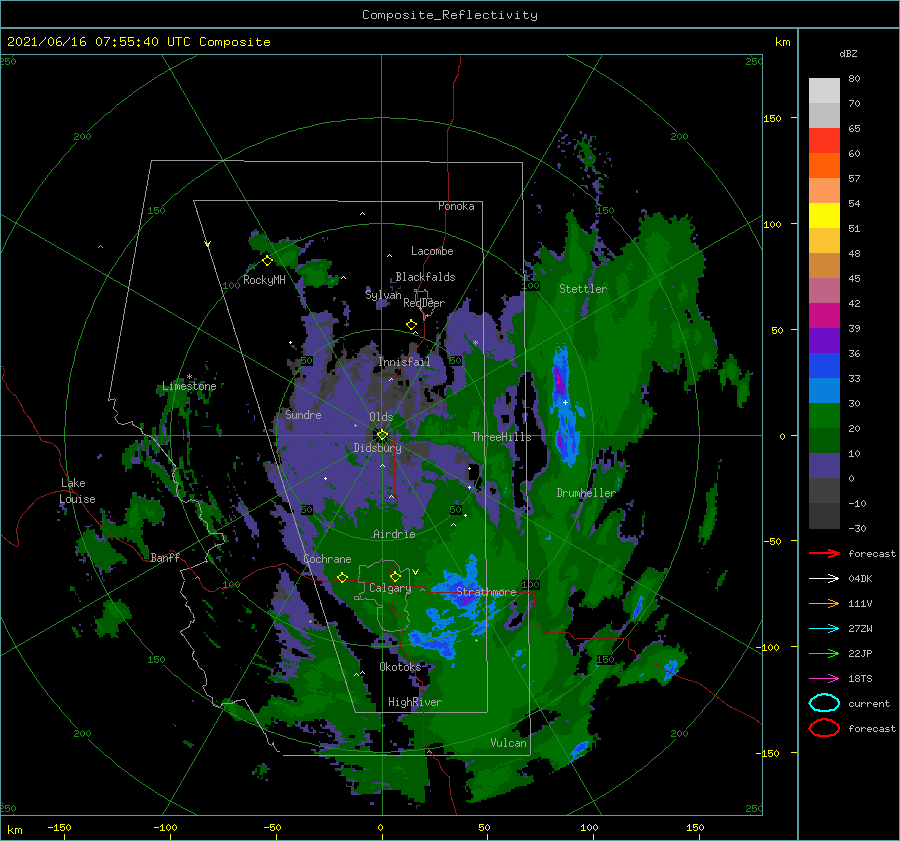900x841 pixels.
Task: Click the yellow station marker above Calgary
Action: pos(395,576)
